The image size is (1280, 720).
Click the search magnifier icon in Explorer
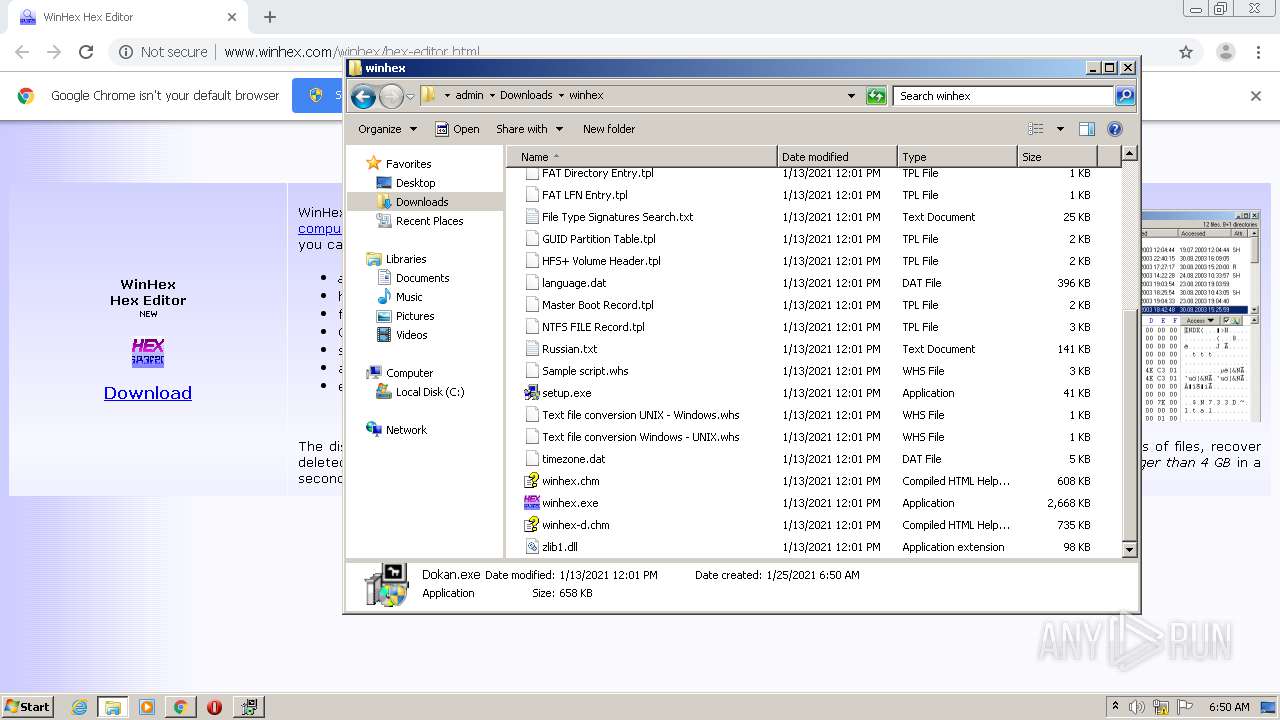tap(1125, 96)
